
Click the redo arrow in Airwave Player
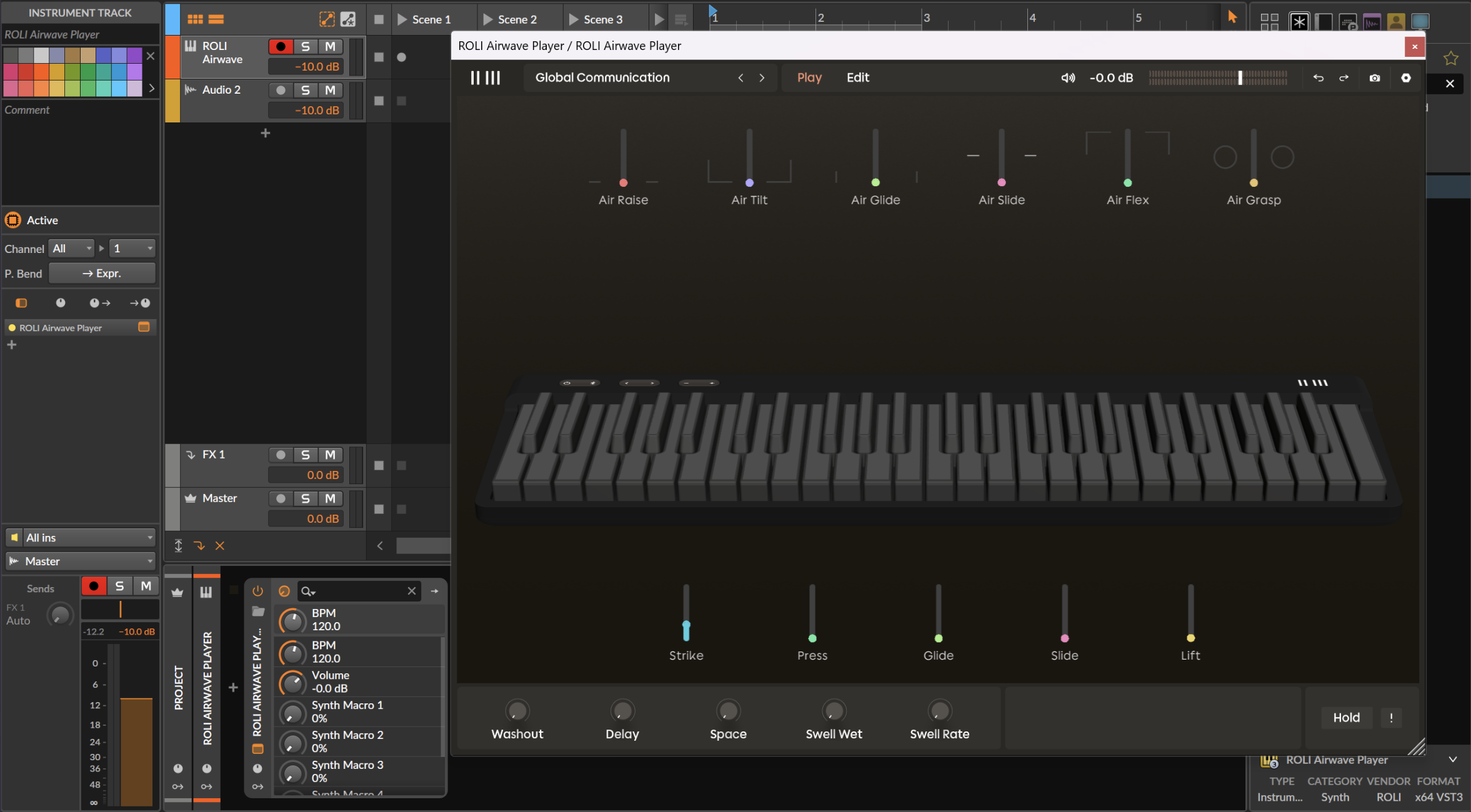click(1344, 78)
